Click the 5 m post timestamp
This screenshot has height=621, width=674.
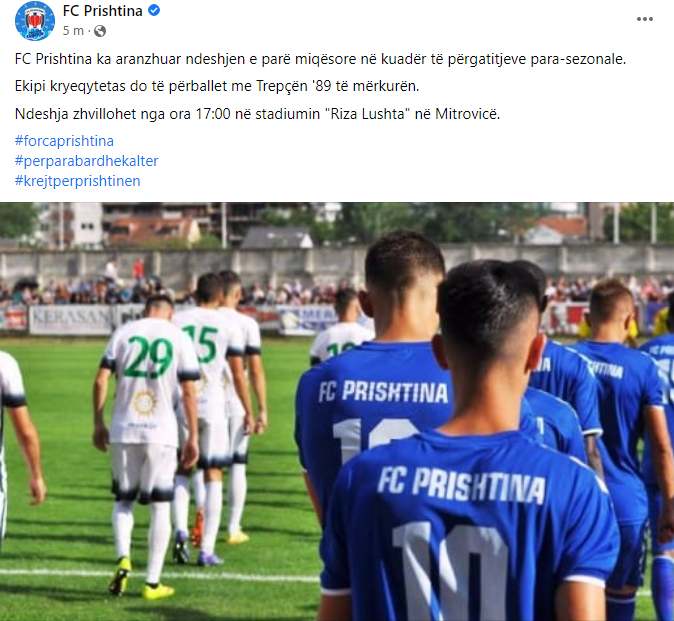[73, 31]
